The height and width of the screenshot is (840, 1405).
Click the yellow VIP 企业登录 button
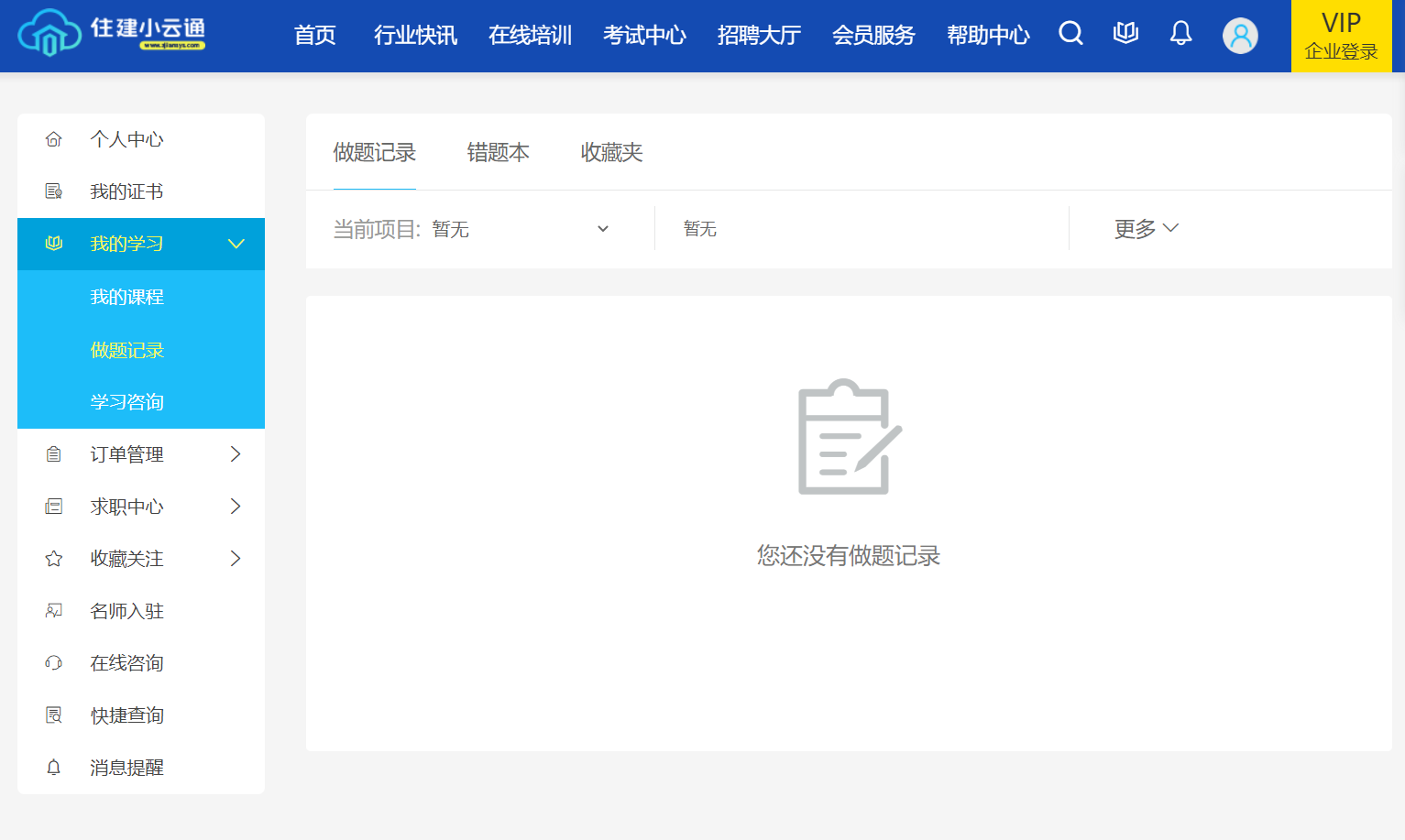click(1341, 36)
